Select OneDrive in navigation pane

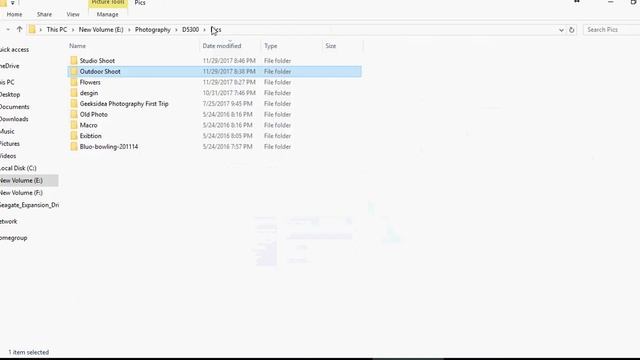coord(9,66)
